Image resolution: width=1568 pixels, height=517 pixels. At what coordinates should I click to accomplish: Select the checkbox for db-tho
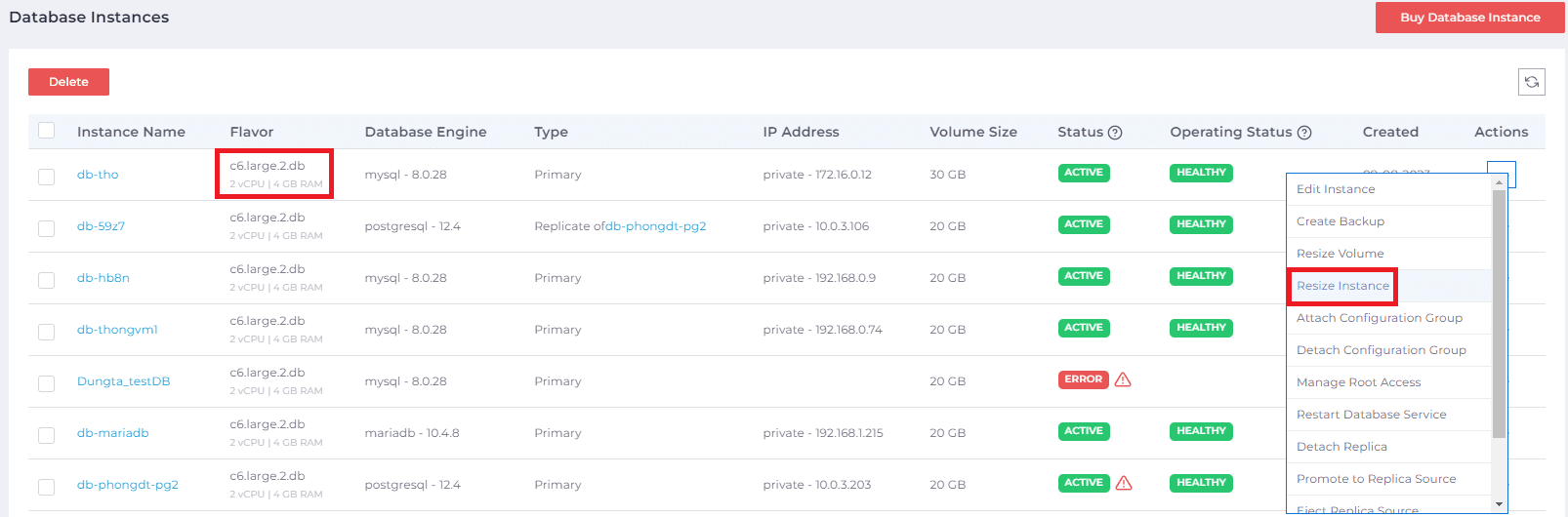click(47, 177)
